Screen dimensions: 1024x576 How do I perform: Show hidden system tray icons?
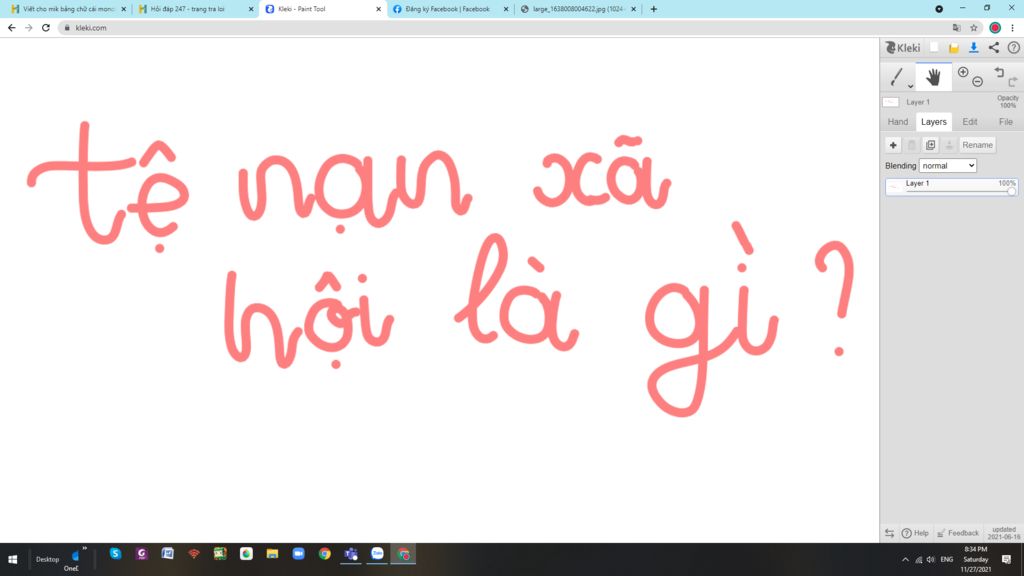905,560
